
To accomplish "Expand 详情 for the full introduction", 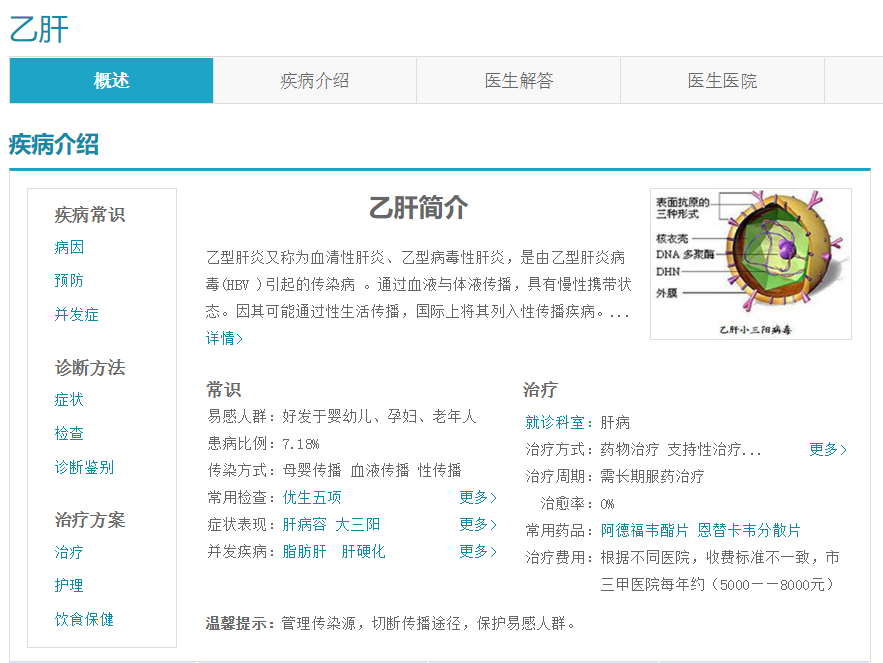I will (x=222, y=338).
